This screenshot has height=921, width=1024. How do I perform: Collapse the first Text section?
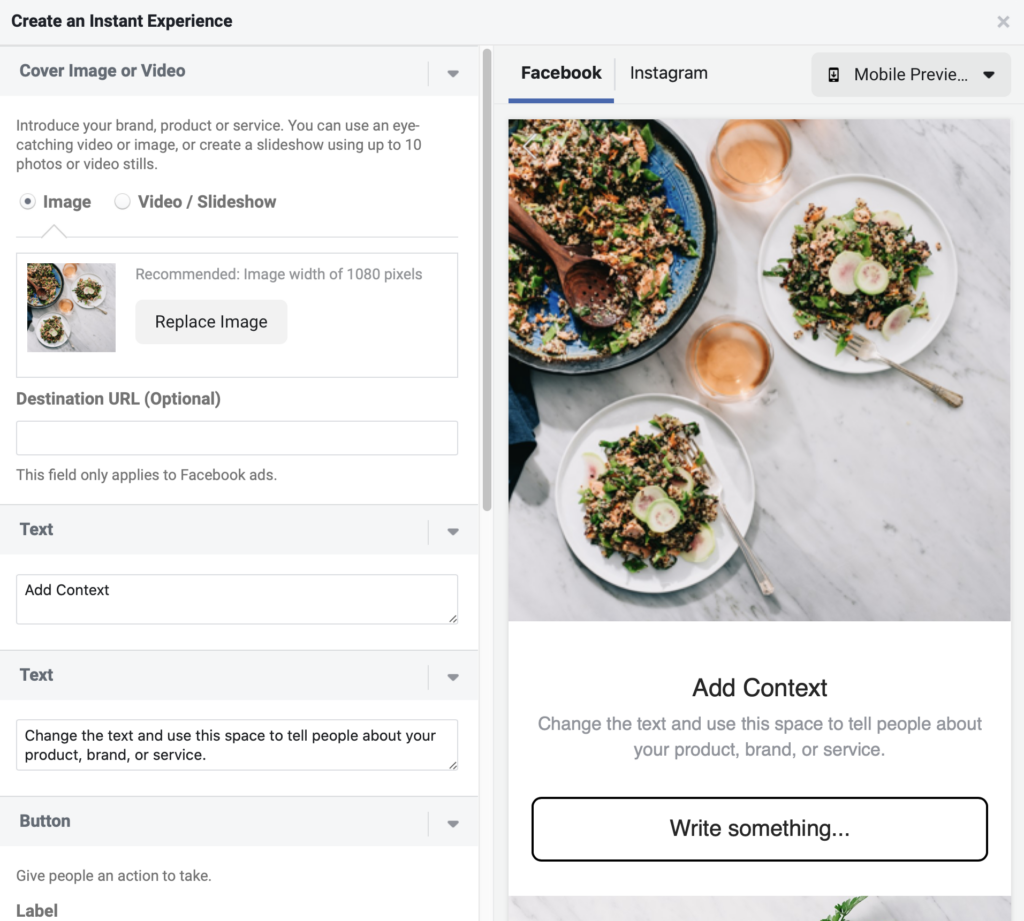pyautogui.click(x=452, y=531)
